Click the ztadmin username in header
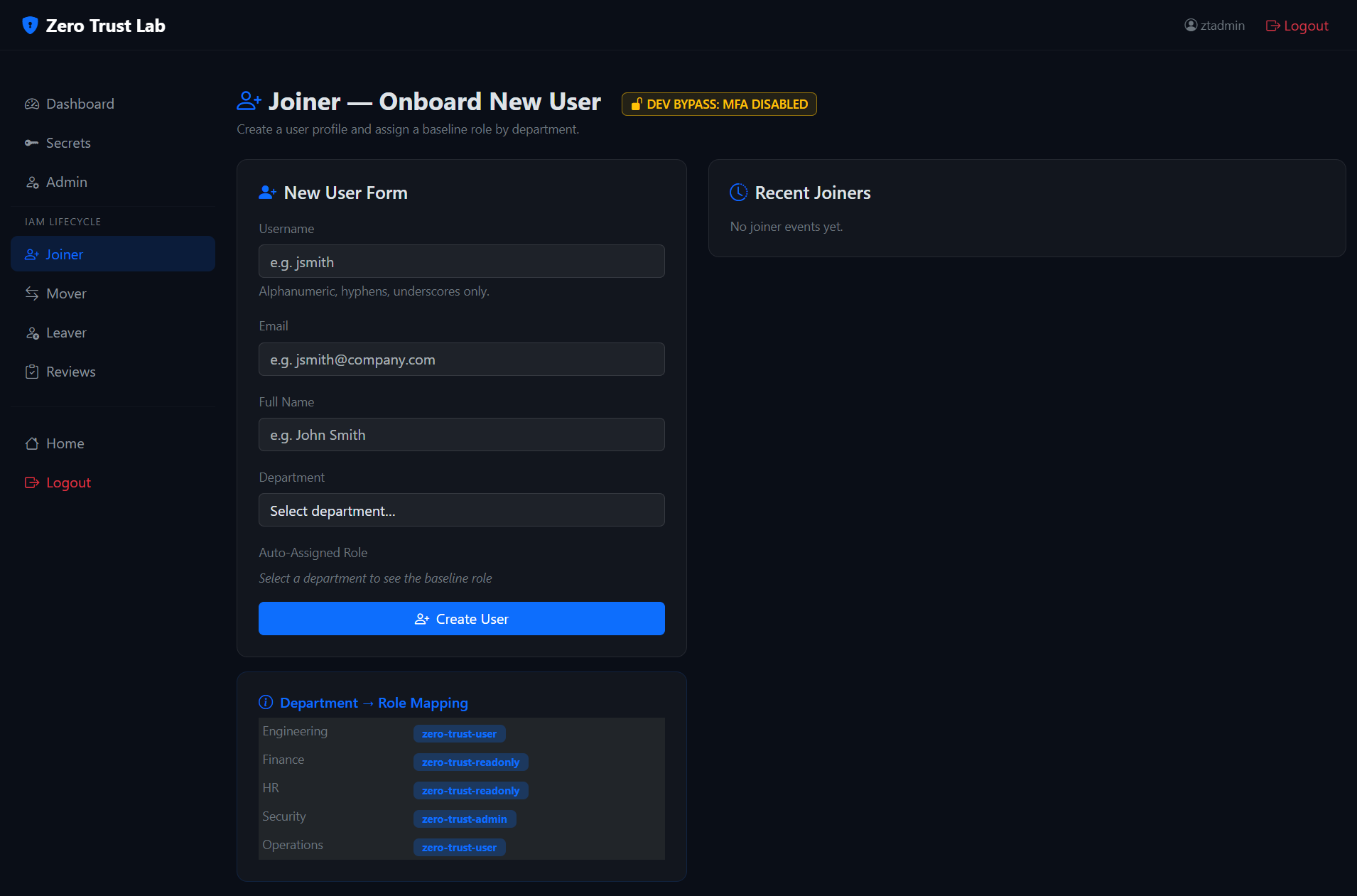Screen dimensions: 1357x896 (1222, 26)
